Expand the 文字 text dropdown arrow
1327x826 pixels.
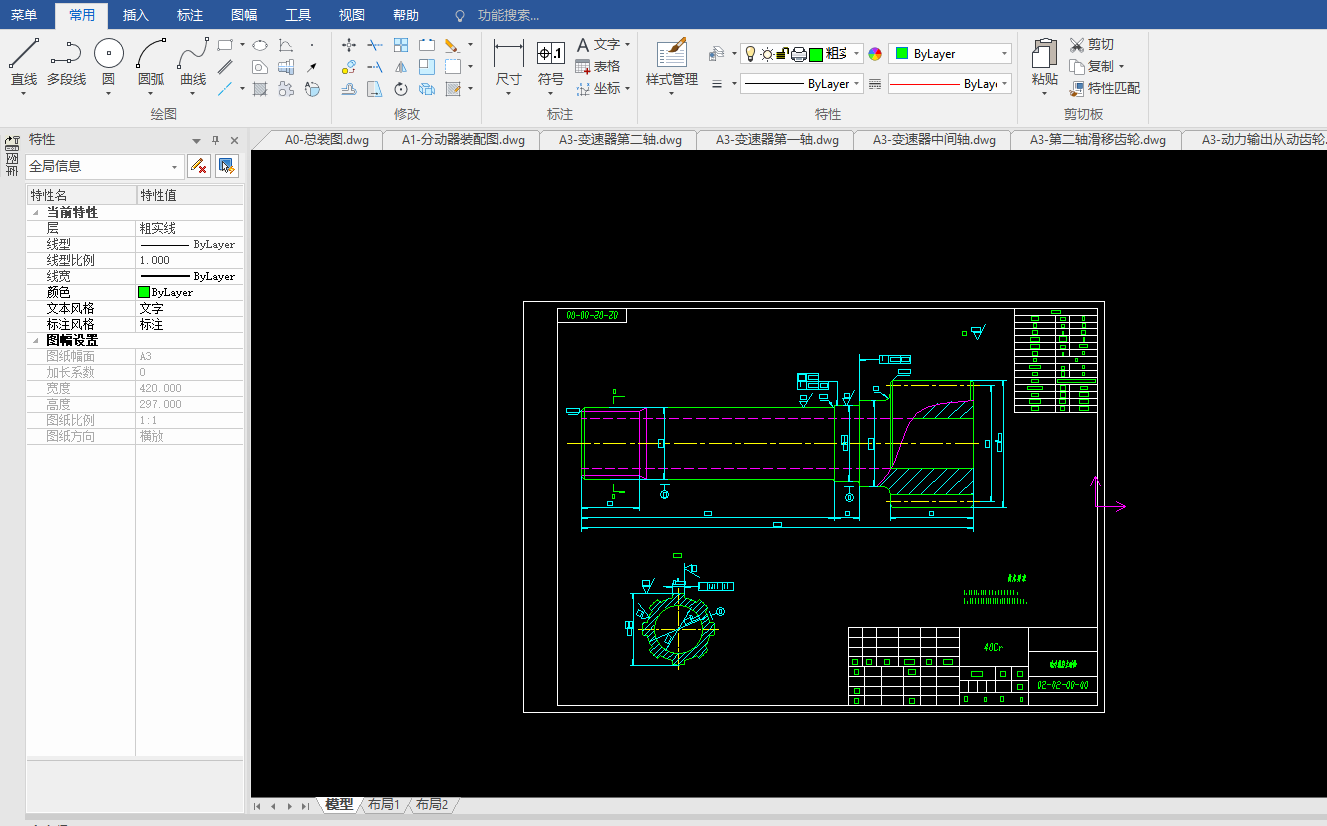click(627, 45)
